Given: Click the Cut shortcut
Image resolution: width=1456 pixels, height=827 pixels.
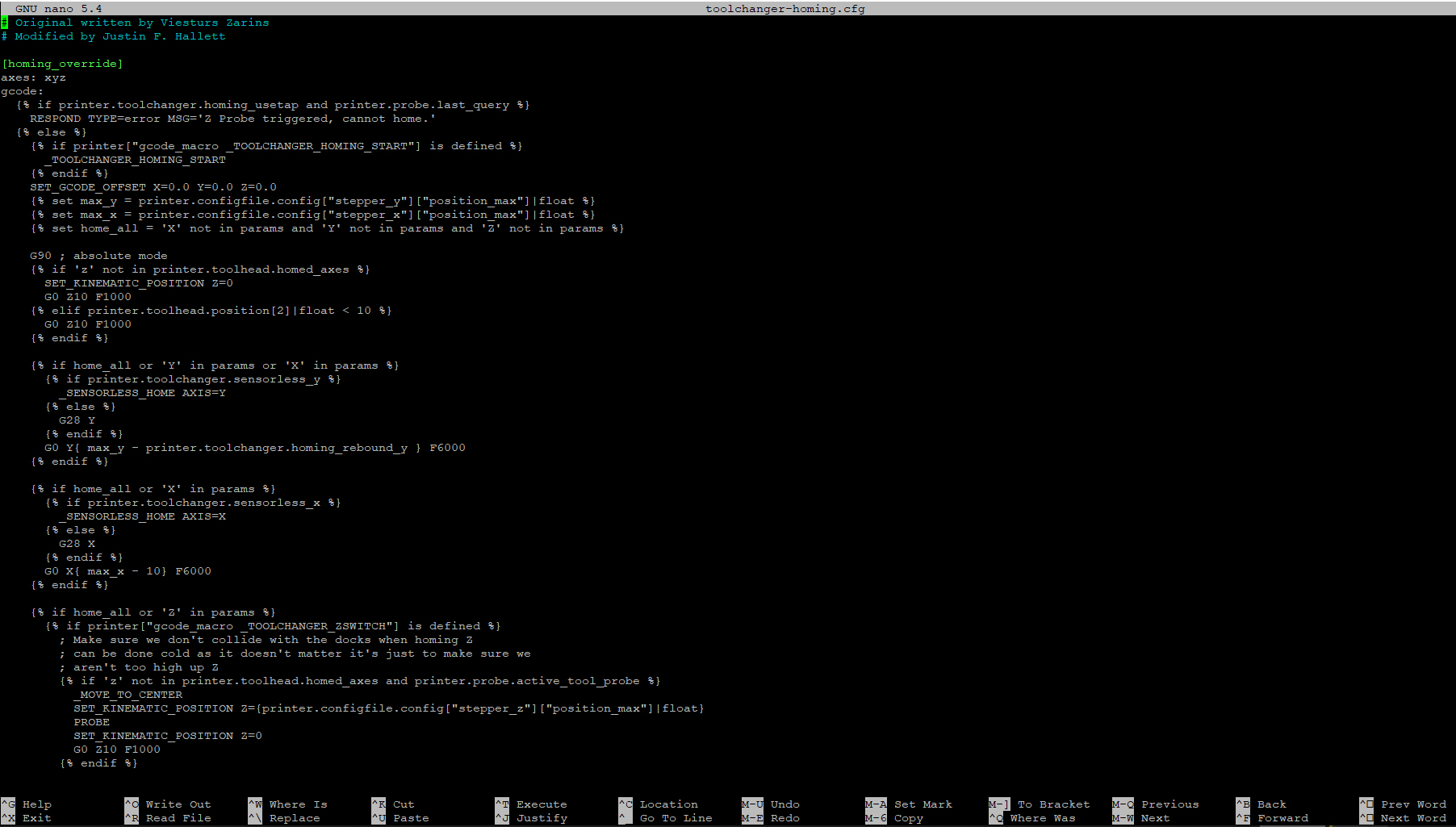Looking at the screenshot, I should (403, 804).
